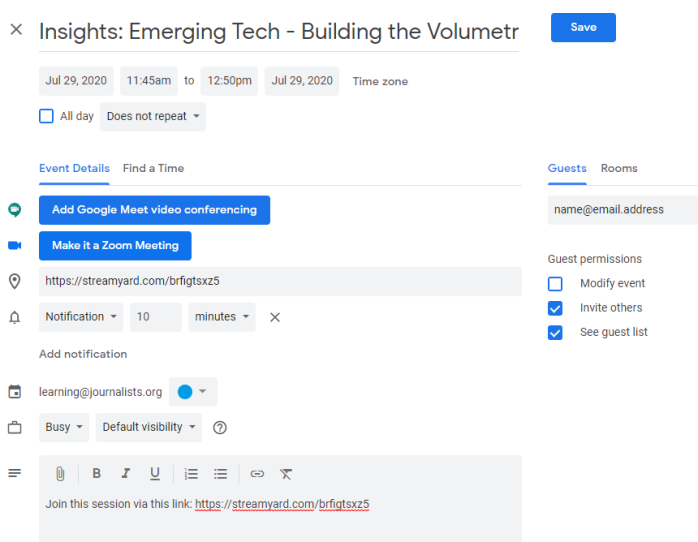This screenshot has height=542, width=698.
Task: Click the blue Save button
Action: [x=583, y=28]
